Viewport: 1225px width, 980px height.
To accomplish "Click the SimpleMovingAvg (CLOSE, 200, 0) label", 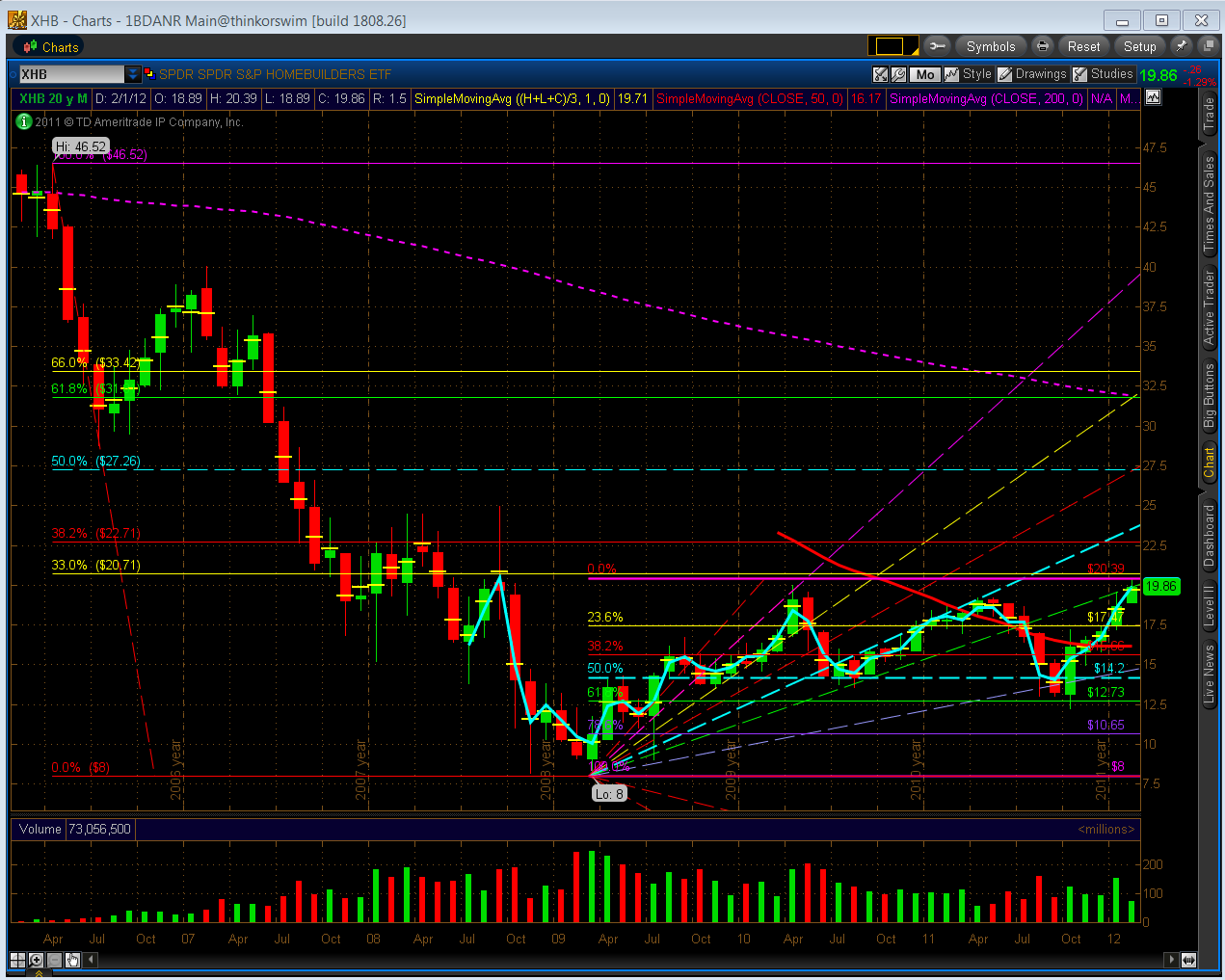I will tap(986, 98).
